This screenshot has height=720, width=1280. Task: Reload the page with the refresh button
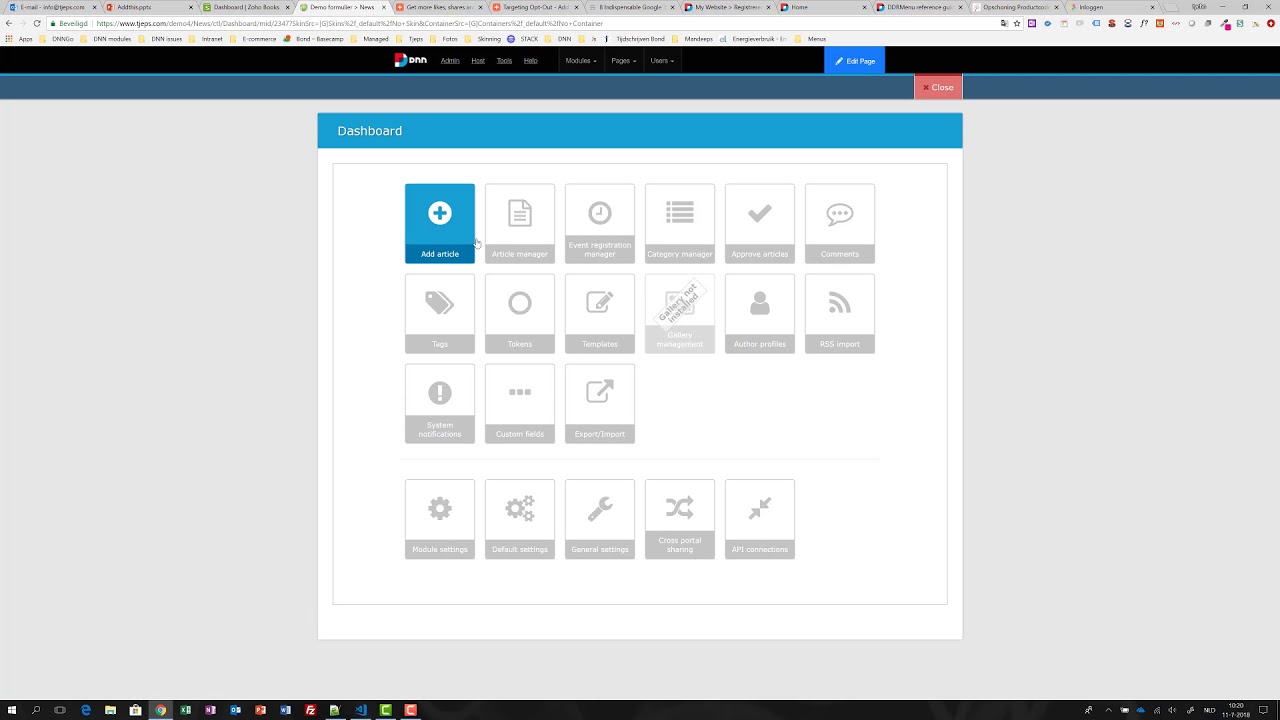(37, 23)
